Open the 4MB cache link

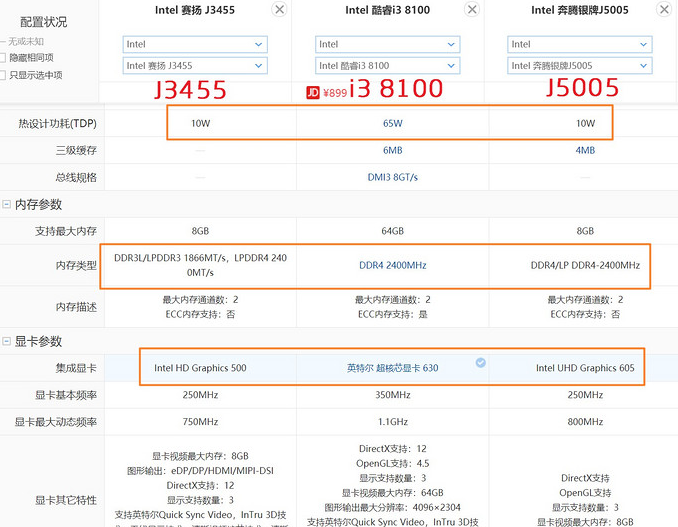point(585,150)
